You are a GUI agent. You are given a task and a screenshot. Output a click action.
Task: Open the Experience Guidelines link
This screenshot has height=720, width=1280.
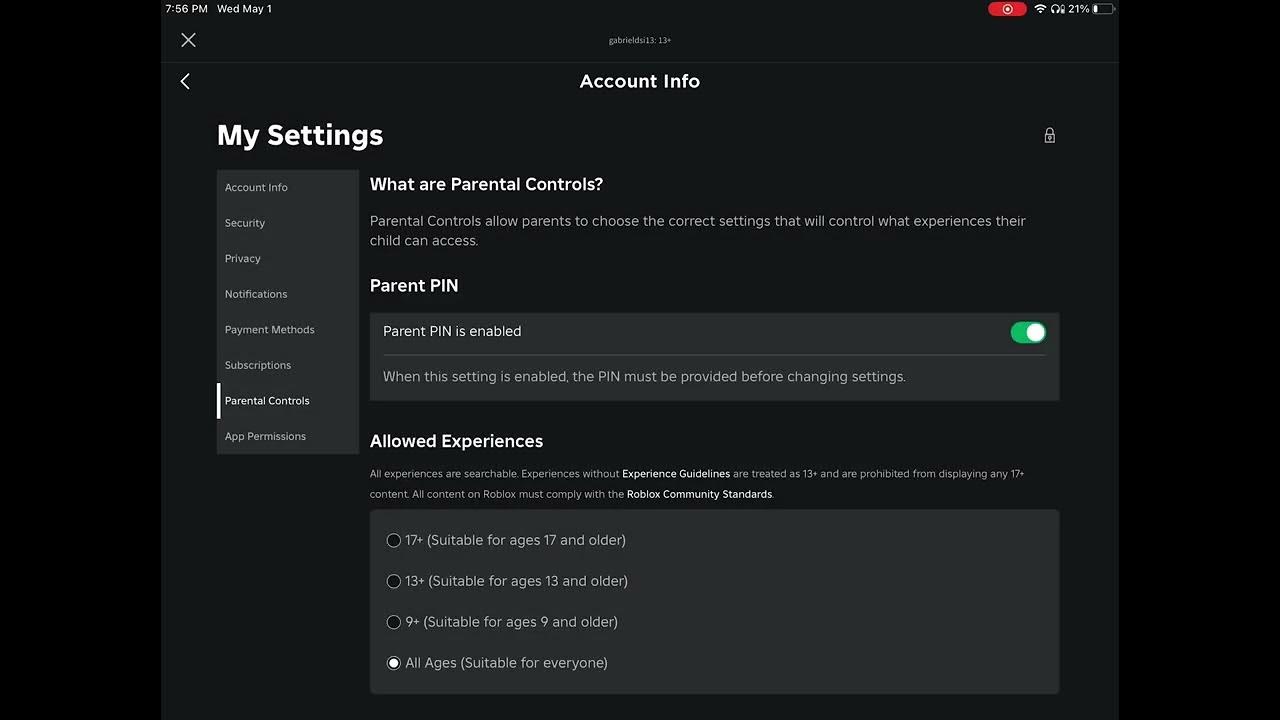click(x=676, y=474)
